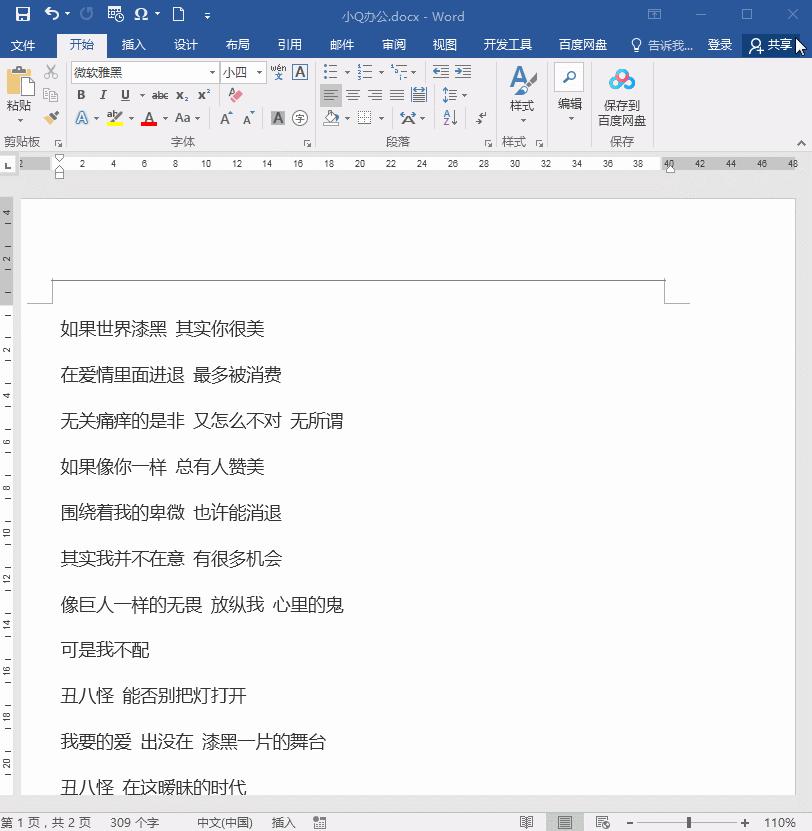Image resolution: width=812 pixels, height=831 pixels.
Task: Create a new blank document icon
Action: click(179, 14)
